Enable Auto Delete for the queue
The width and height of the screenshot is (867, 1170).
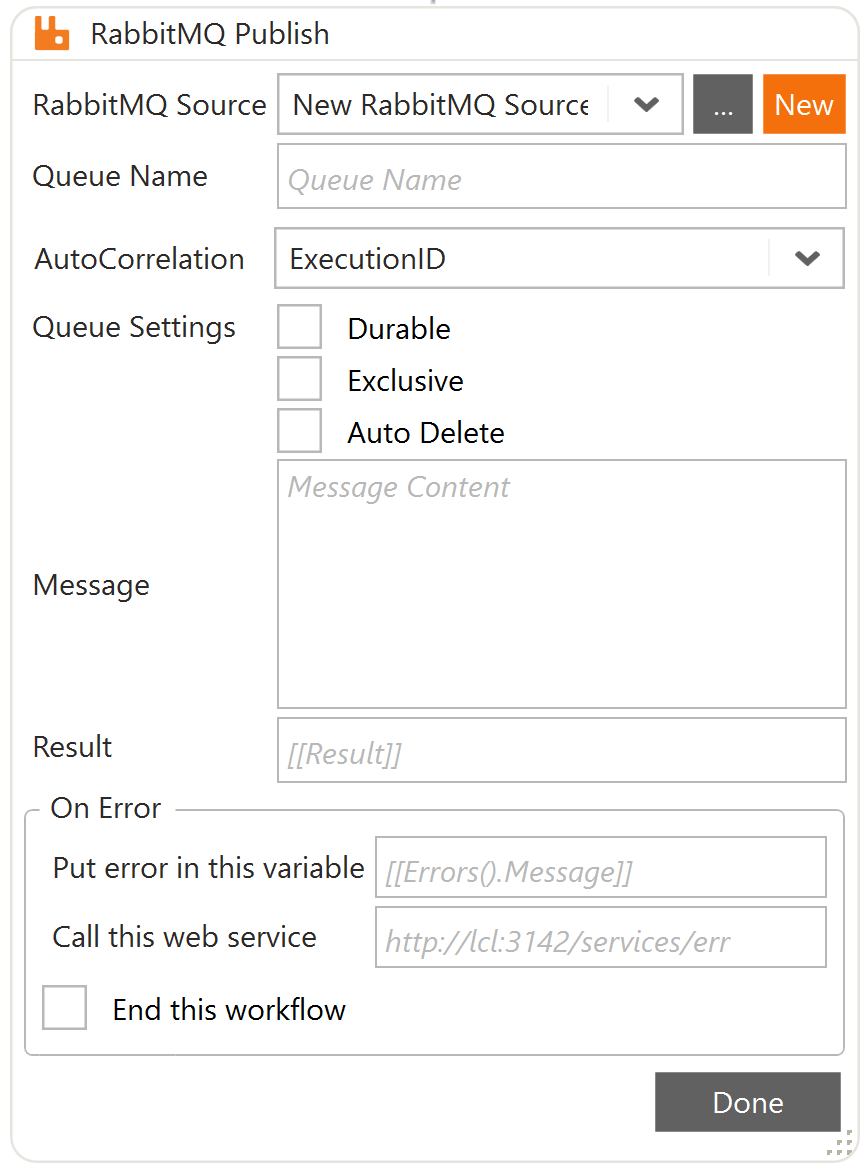(299, 430)
